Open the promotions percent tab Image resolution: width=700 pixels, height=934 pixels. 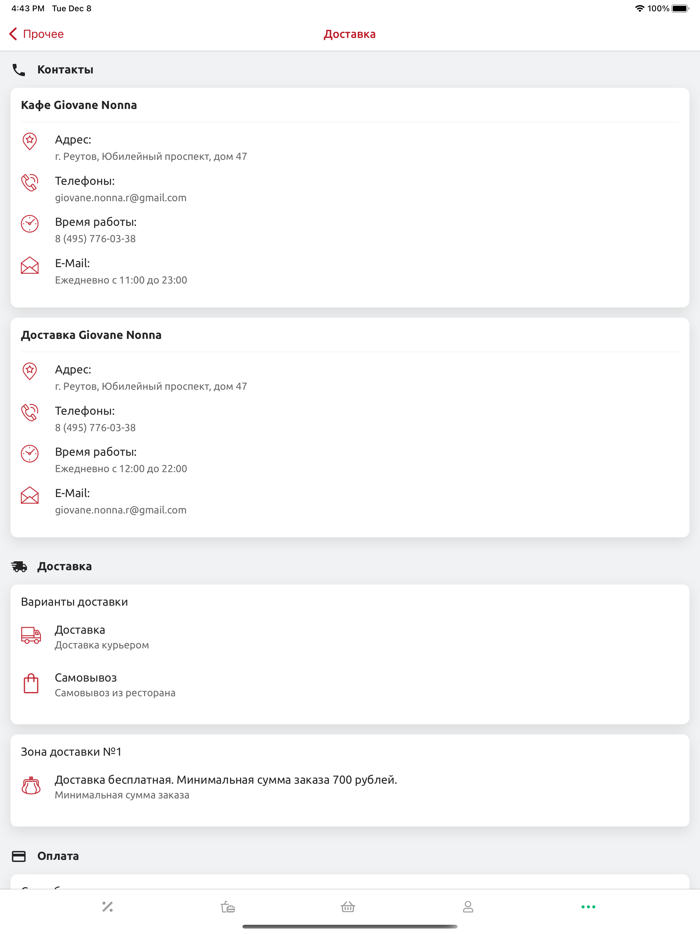pyautogui.click(x=108, y=907)
